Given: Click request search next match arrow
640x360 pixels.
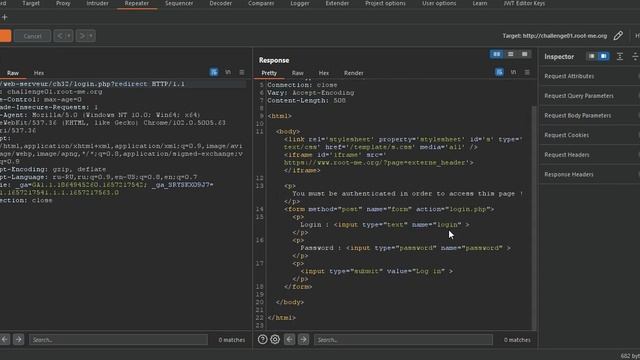Looking at the screenshot, I should pyautogui.click(x=18, y=339).
